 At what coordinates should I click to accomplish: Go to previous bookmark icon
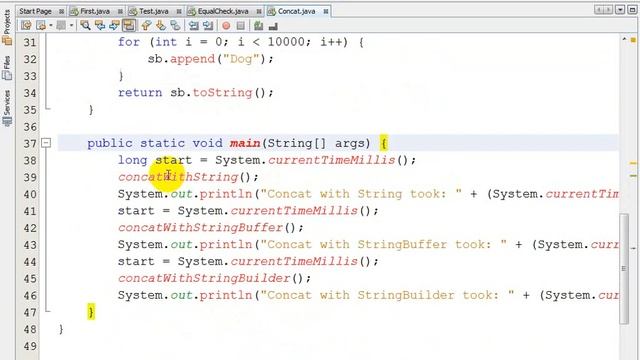[146, 26]
